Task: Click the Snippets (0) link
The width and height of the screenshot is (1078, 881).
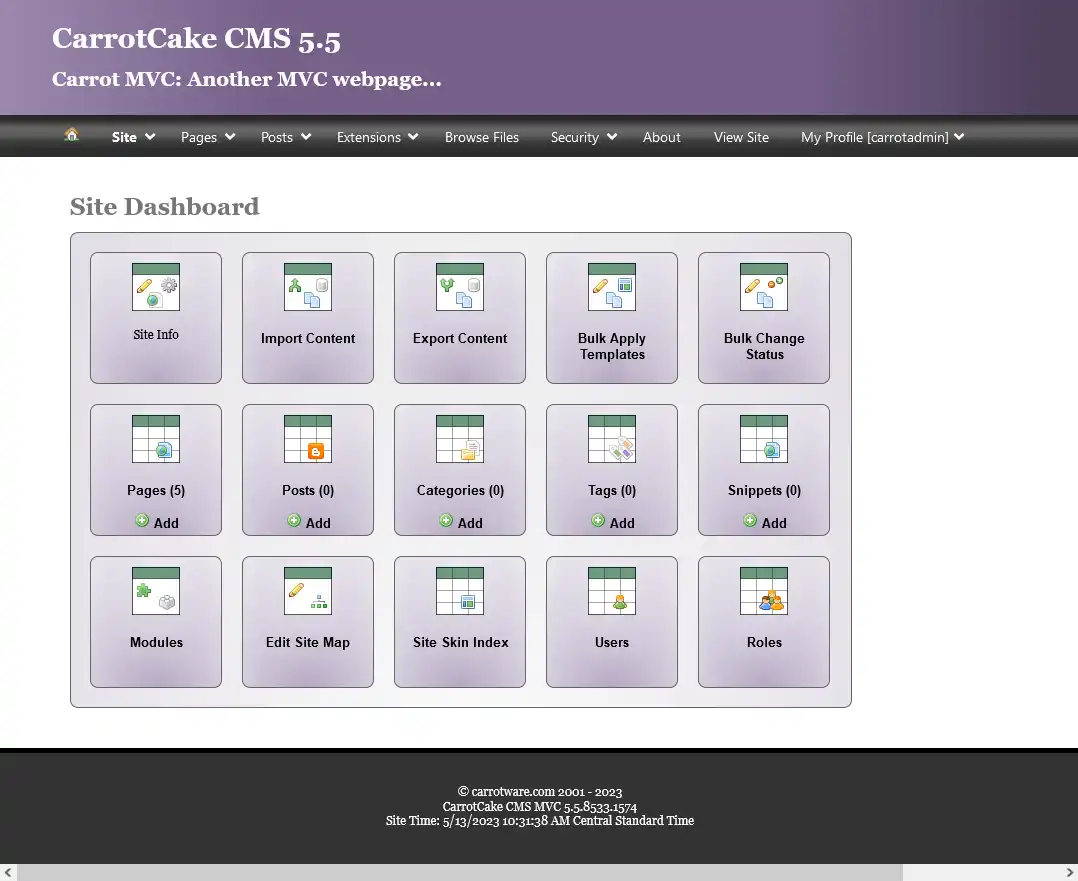Action: (764, 490)
